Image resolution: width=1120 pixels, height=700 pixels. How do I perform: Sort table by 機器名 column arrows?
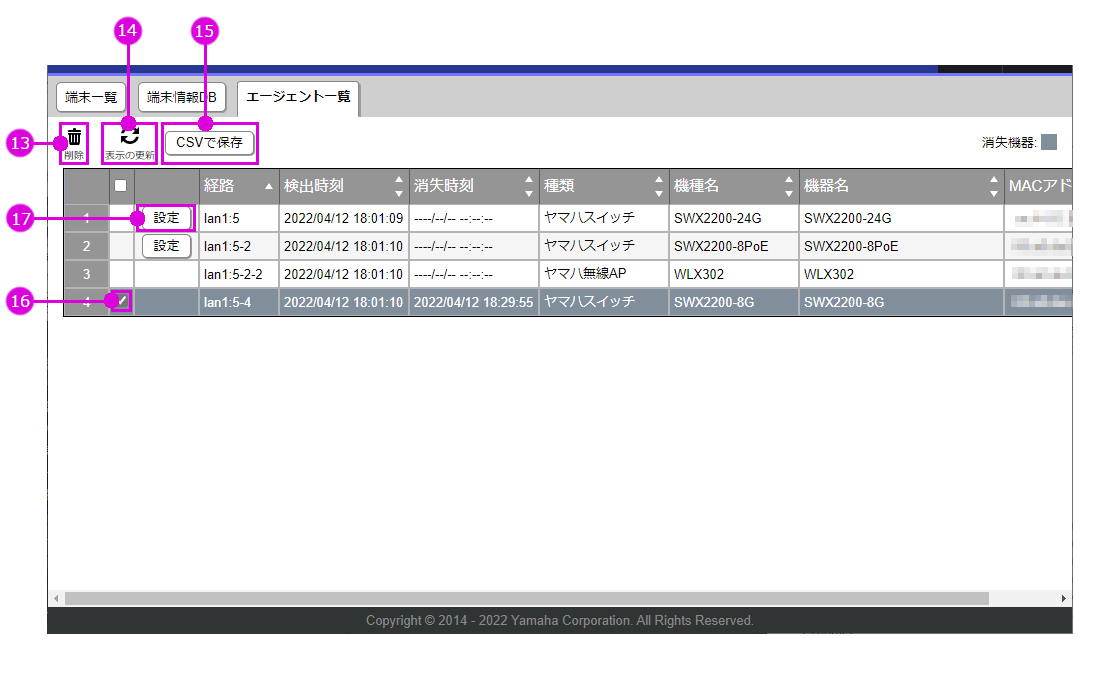coord(993,187)
